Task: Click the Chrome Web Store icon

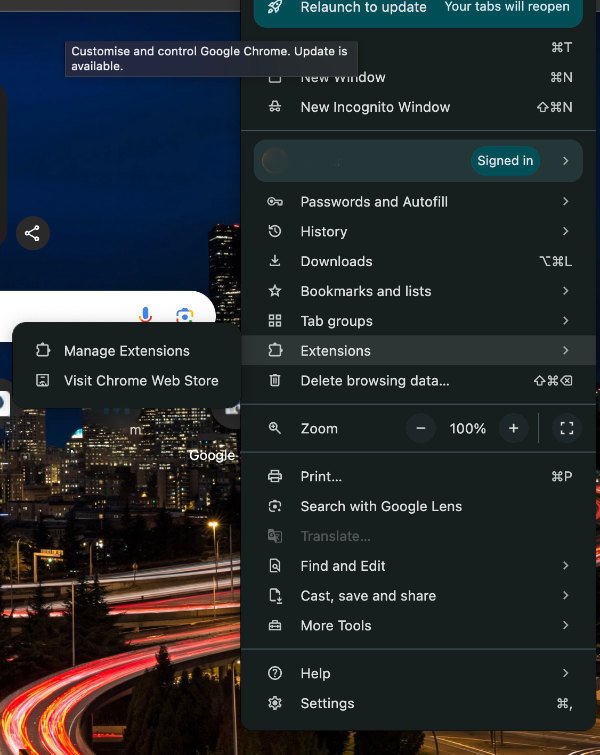Action: (43, 380)
